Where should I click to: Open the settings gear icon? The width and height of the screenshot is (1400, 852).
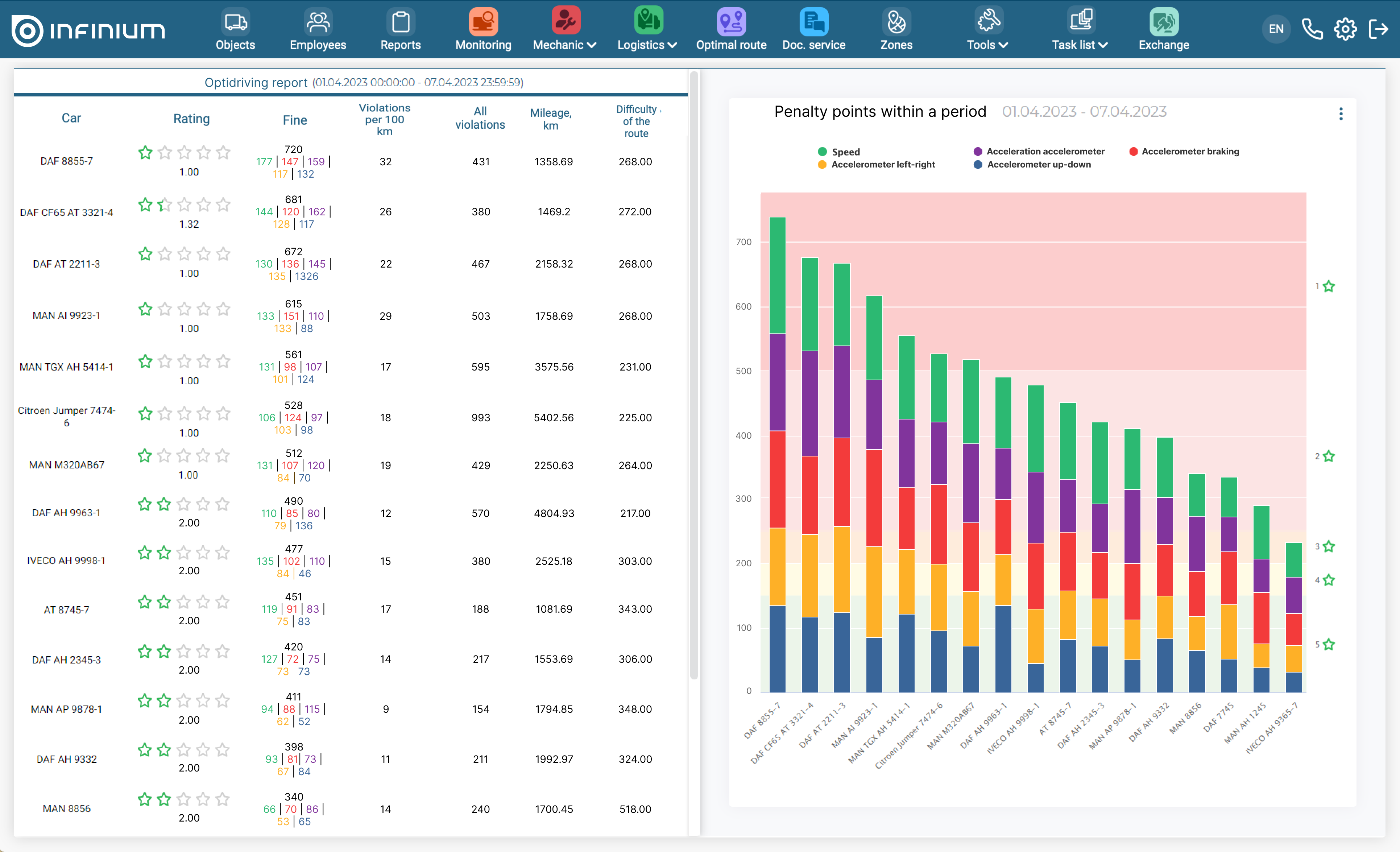coord(1345,28)
